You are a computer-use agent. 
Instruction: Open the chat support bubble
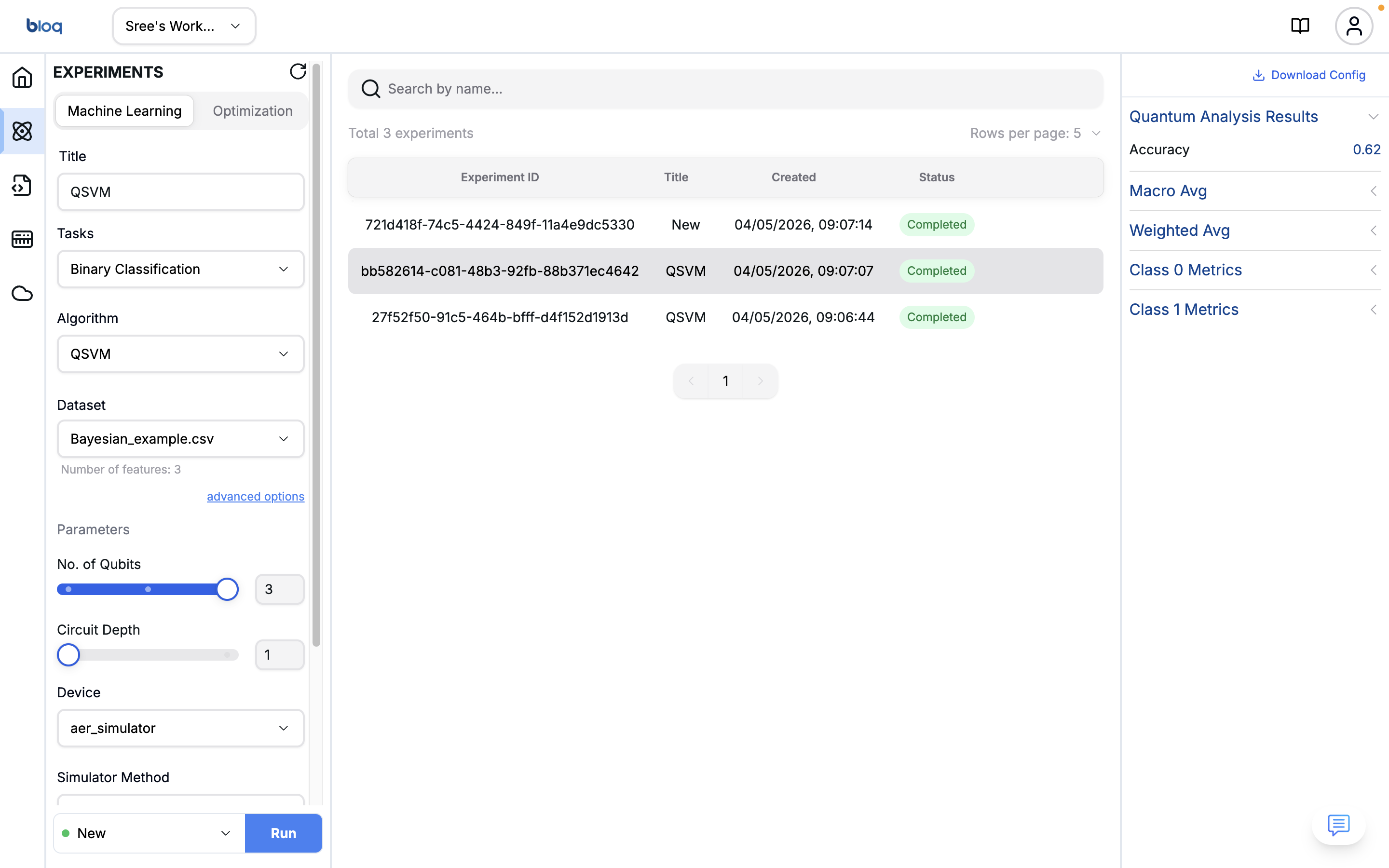[1338, 825]
